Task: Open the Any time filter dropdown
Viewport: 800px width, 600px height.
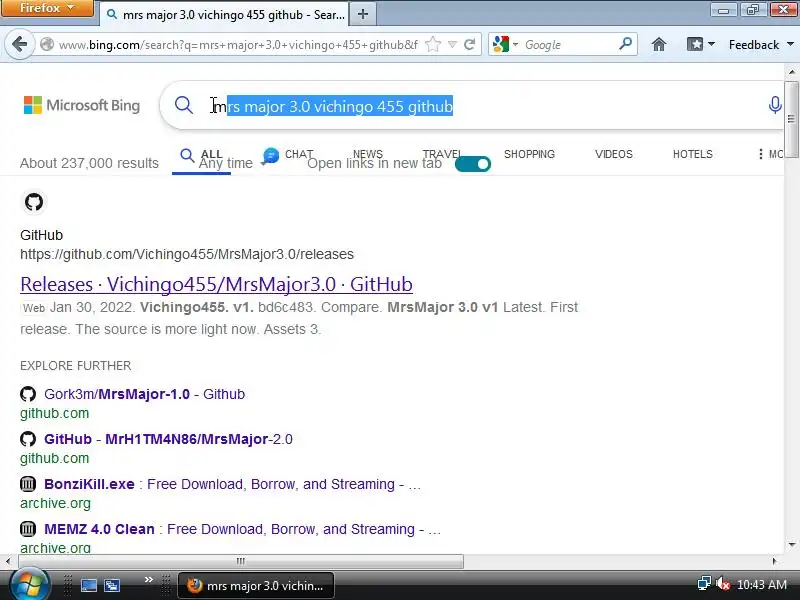Action: coord(226,163)
